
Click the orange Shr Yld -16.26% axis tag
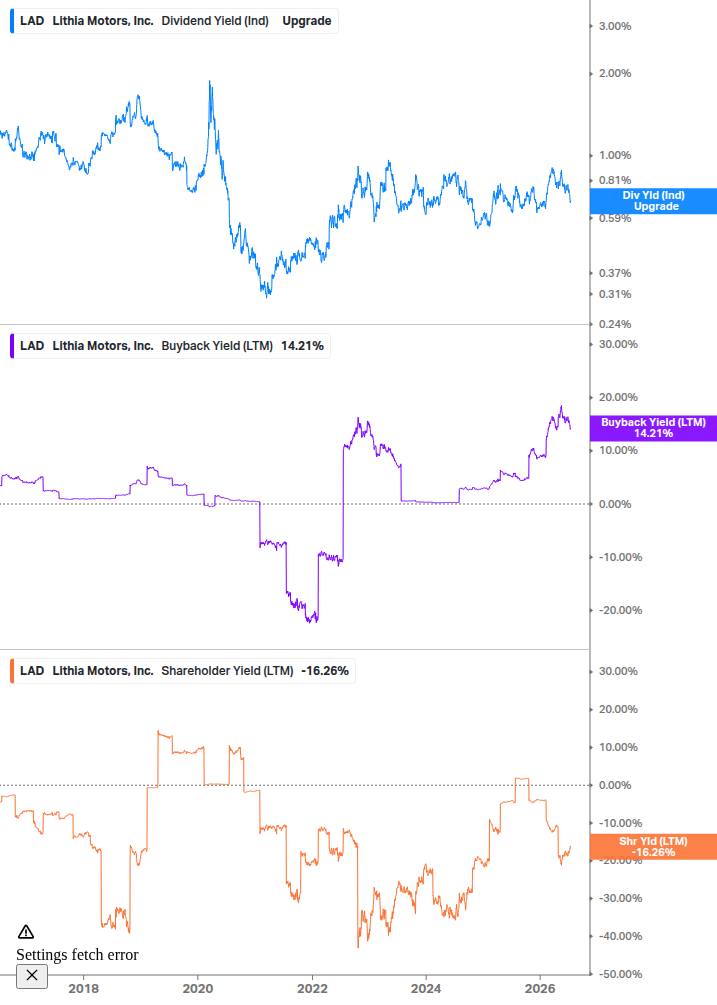653,847
